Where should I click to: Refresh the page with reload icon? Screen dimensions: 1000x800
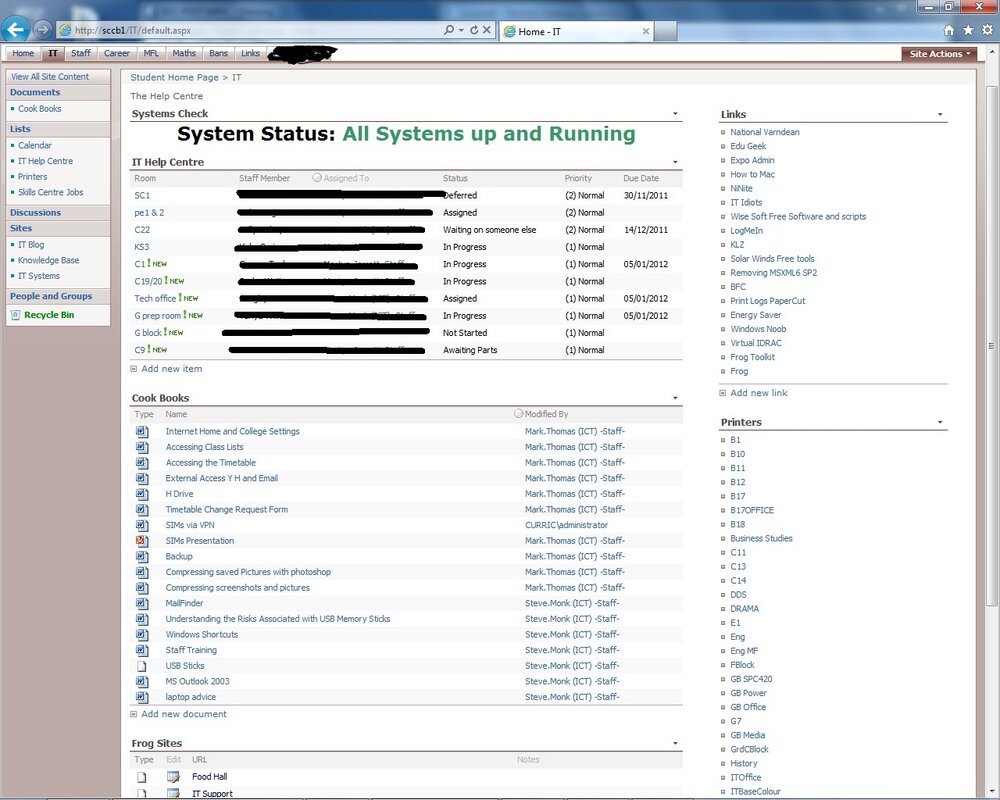click(x=474, y=30)
